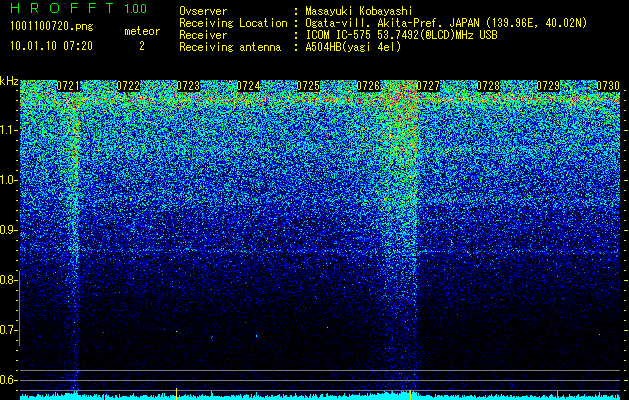Click the 0725 time marker label

tap(308, 86)
